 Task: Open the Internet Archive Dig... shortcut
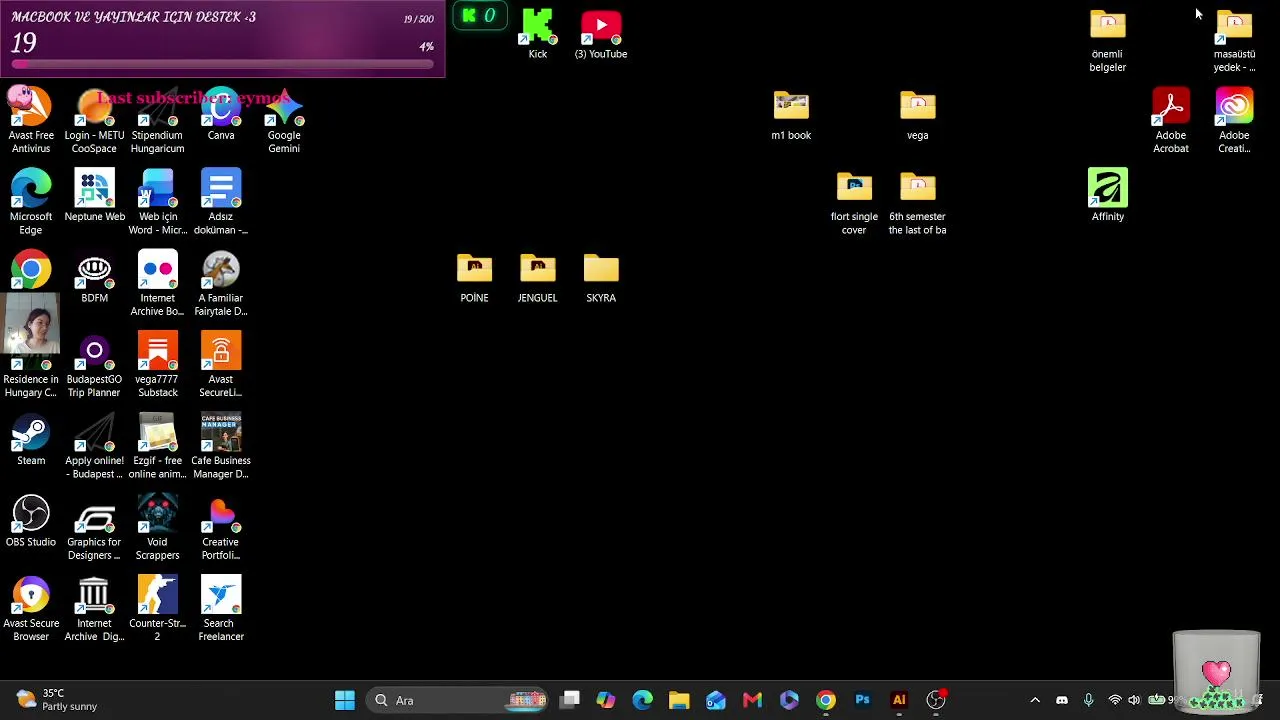coord(94,608)
